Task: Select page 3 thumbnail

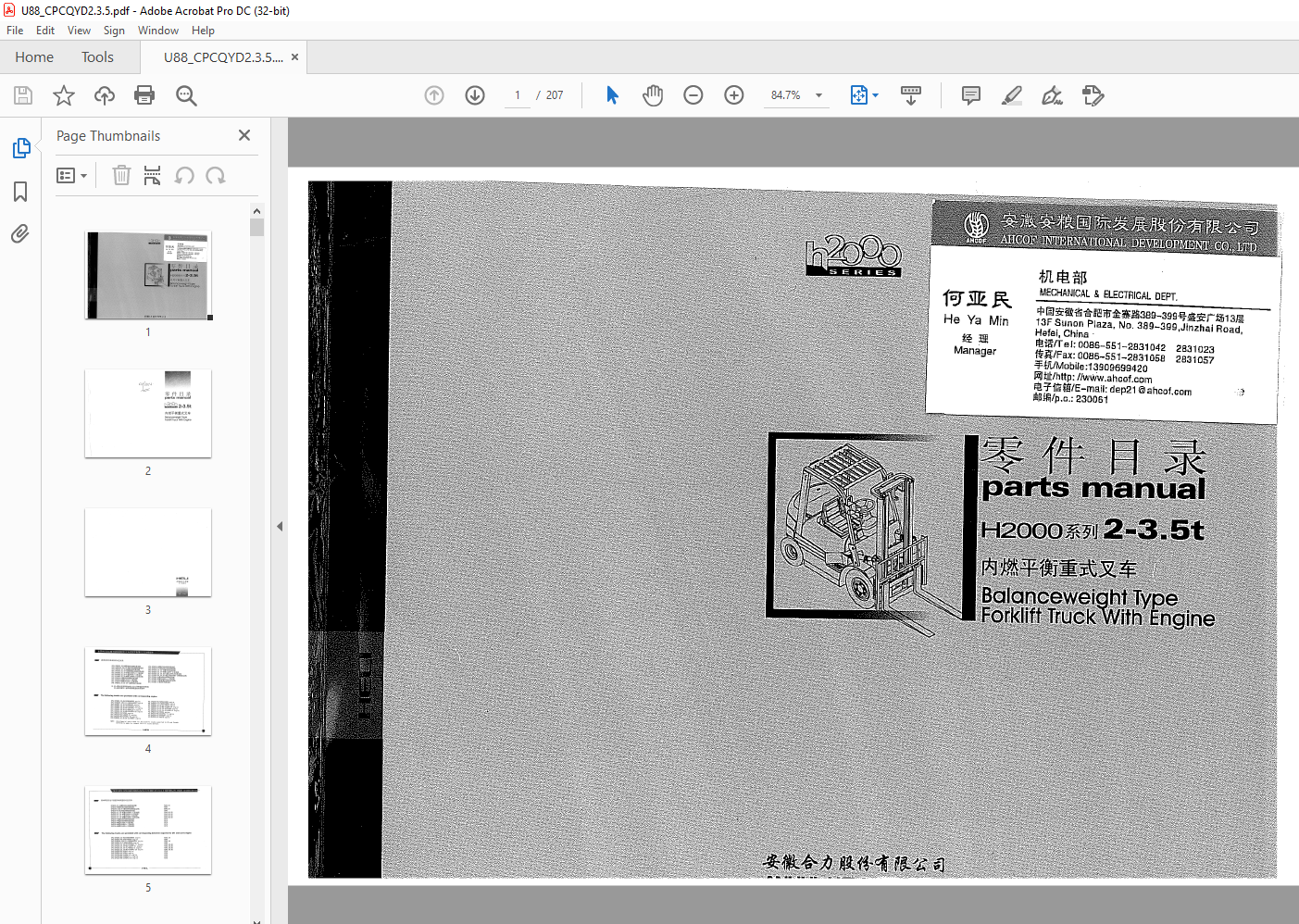Action: (x=148, y=553)
